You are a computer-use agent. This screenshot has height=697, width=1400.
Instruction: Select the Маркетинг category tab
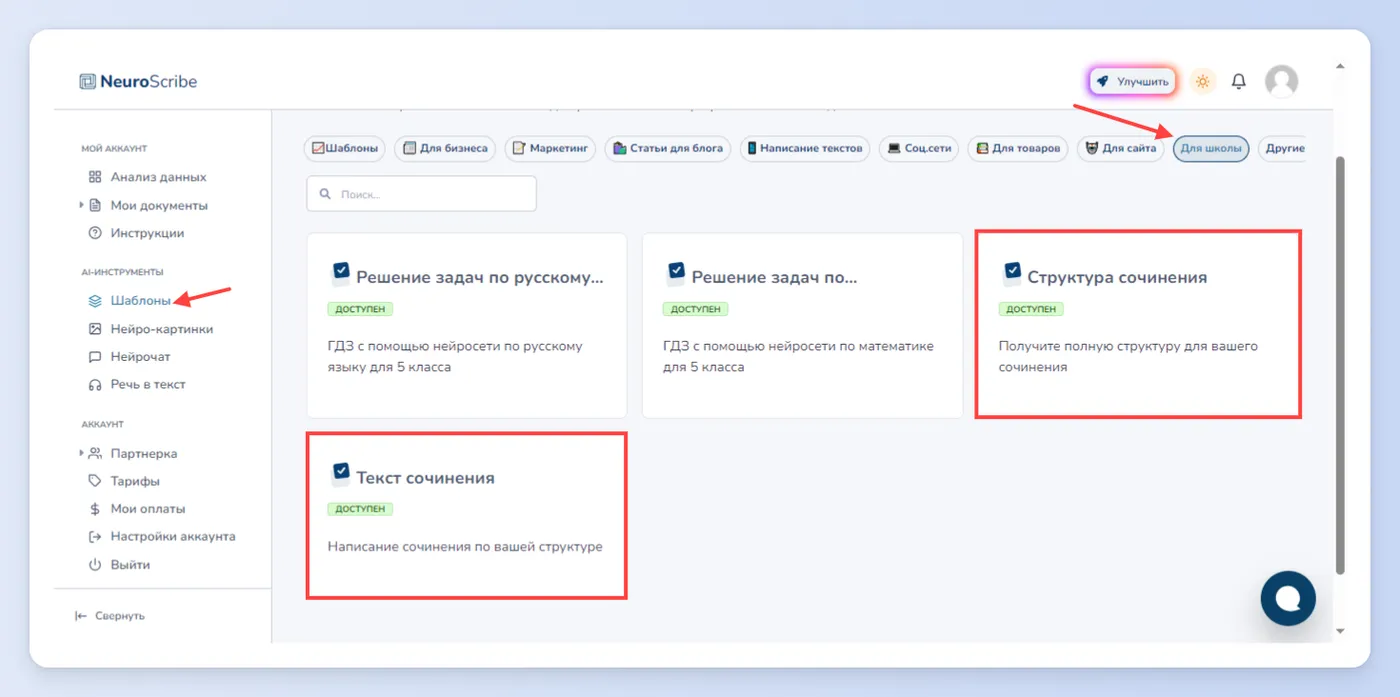550,149
